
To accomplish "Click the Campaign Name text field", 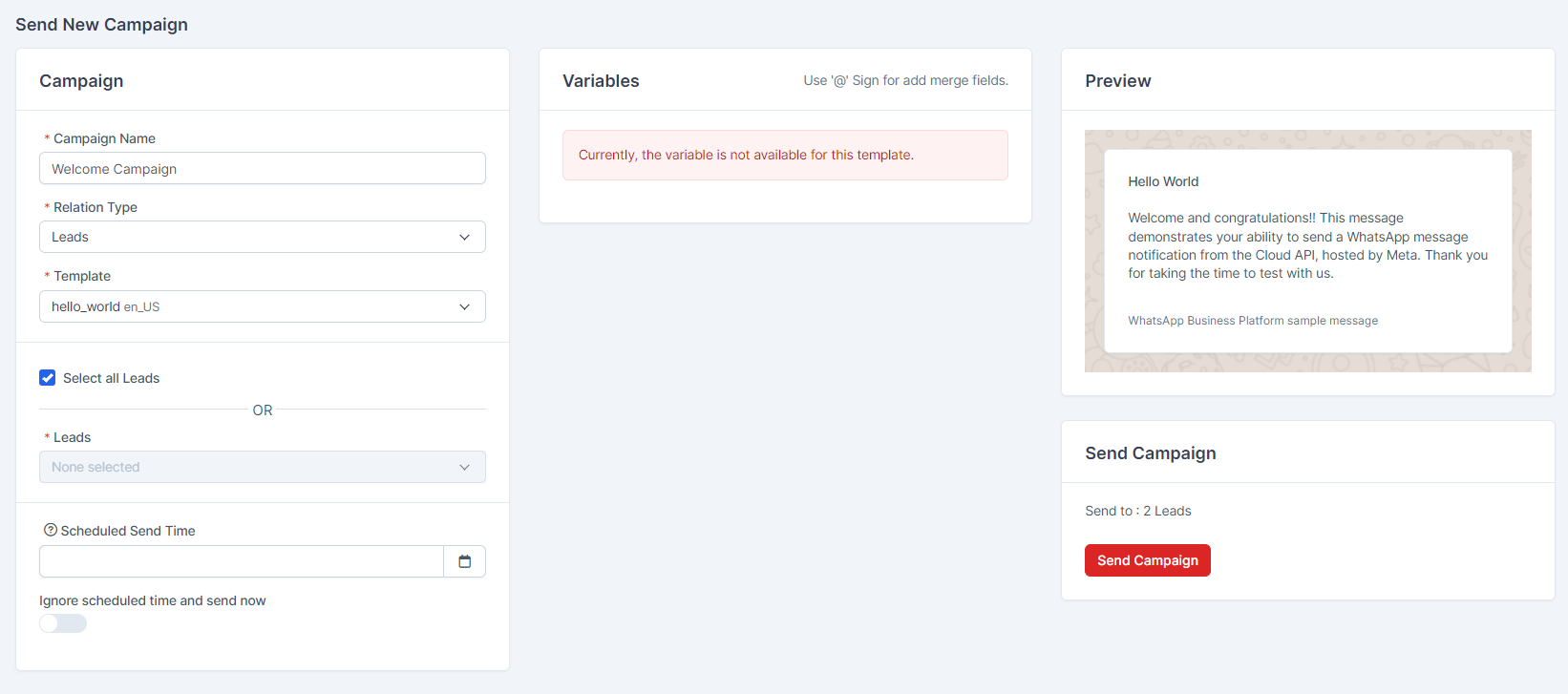I will (262, 169).
